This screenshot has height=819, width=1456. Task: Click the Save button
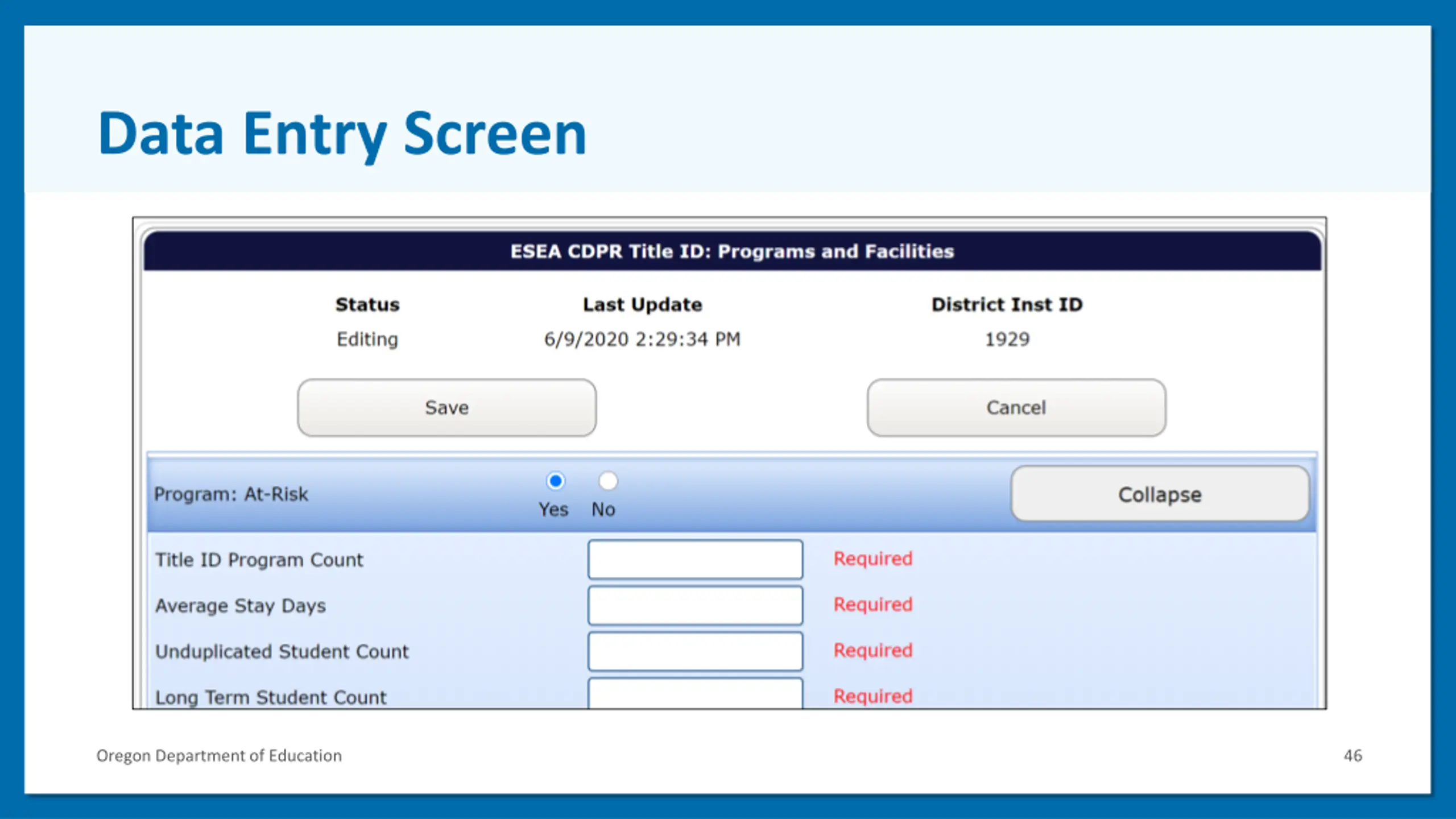point(446,407)
